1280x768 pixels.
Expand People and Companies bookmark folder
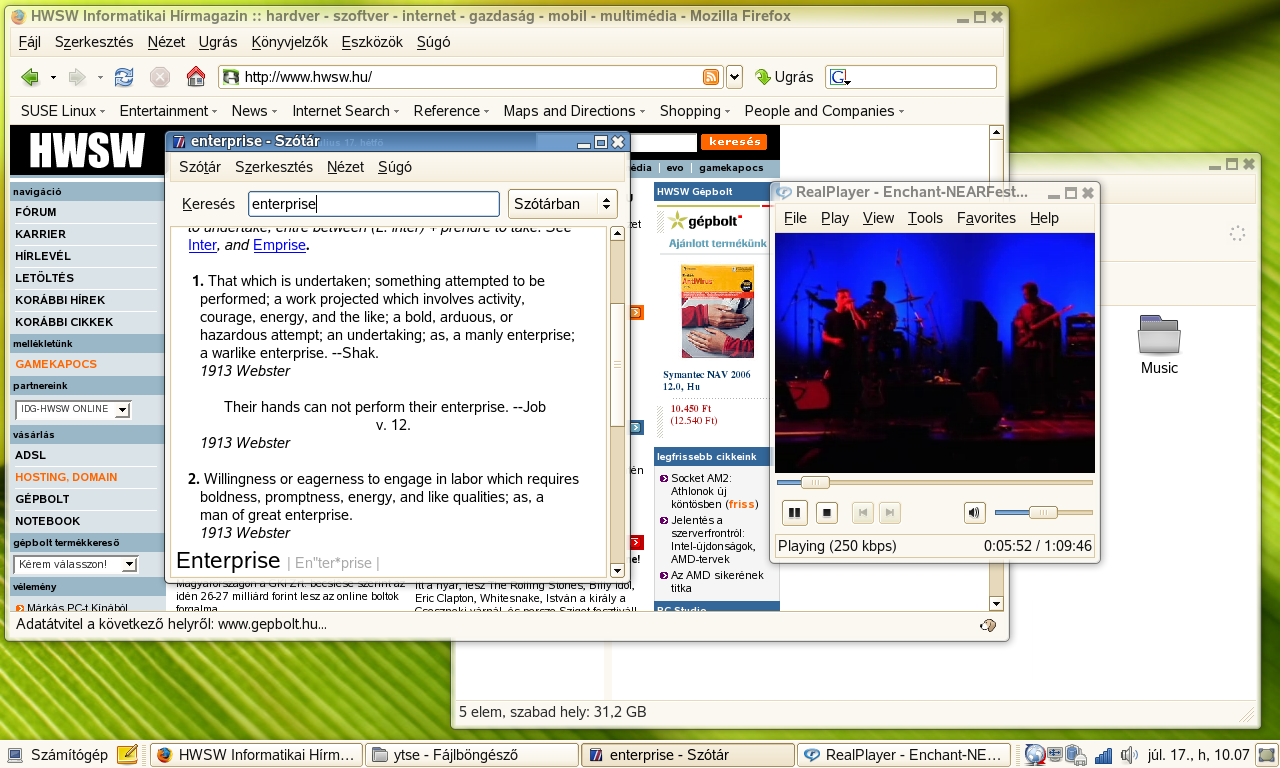coord(824,111)
